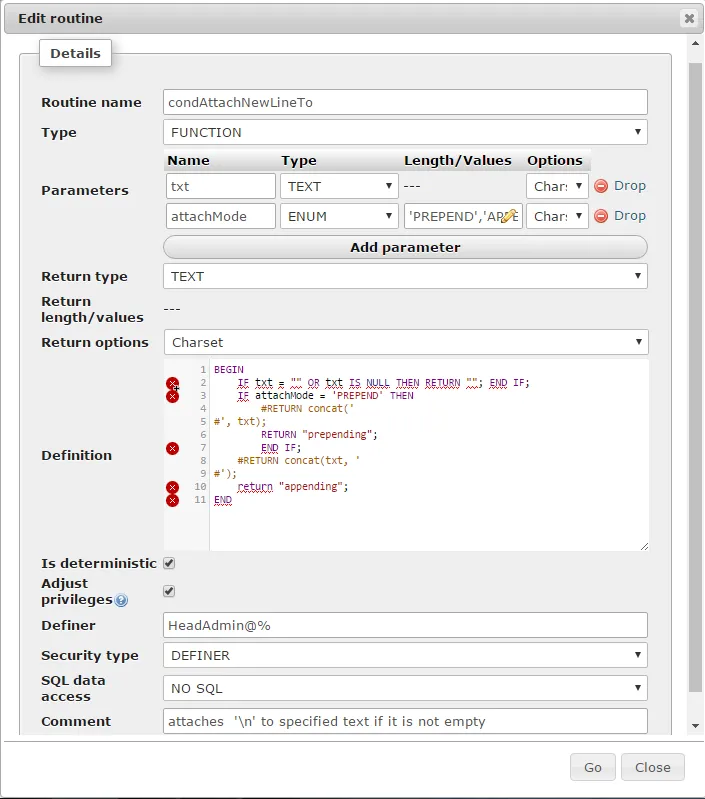Open the ENUM values editor pencil icon

click(x=509, y=216)
